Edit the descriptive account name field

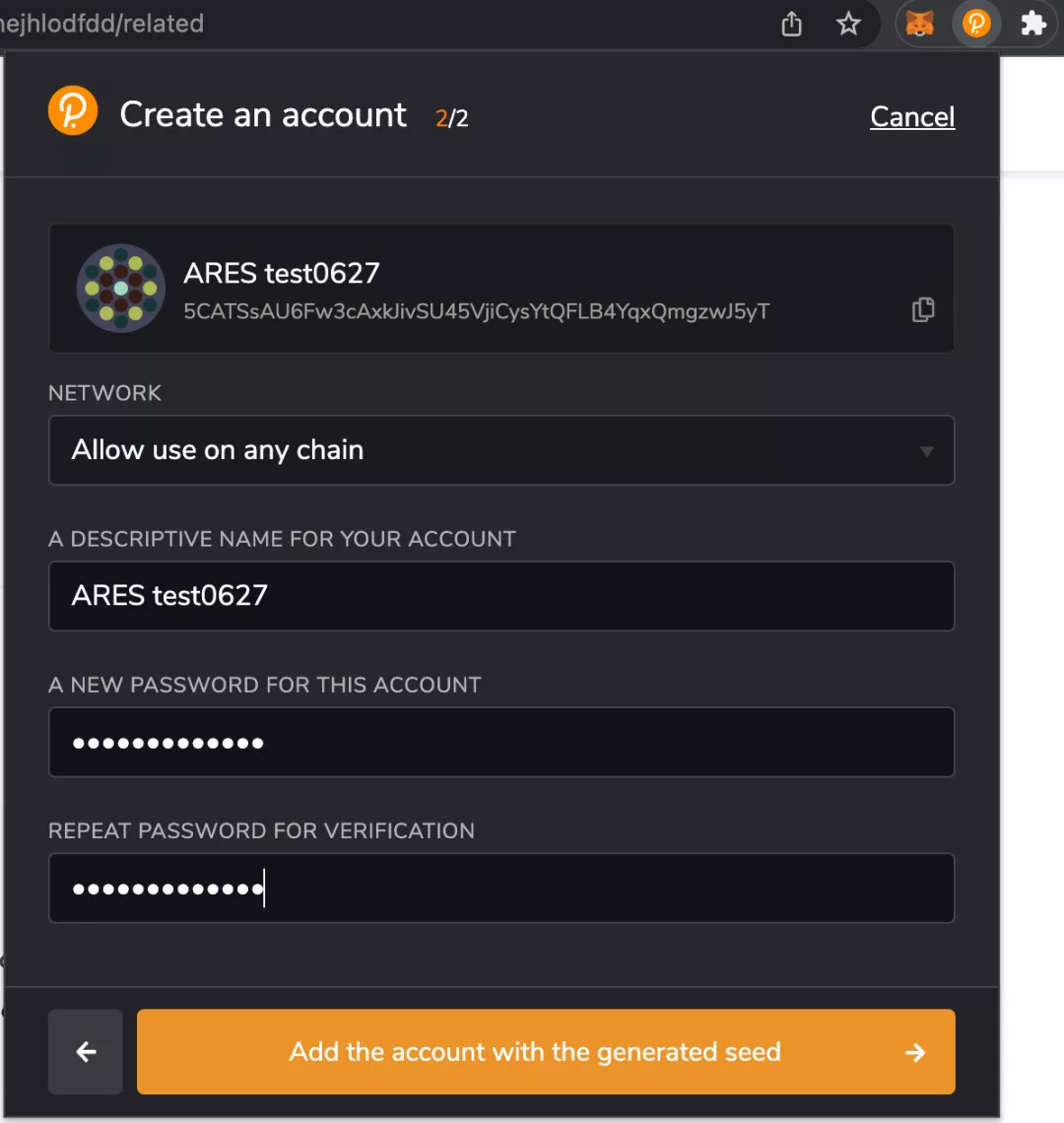pyautogui.click(x=501, y=596)
